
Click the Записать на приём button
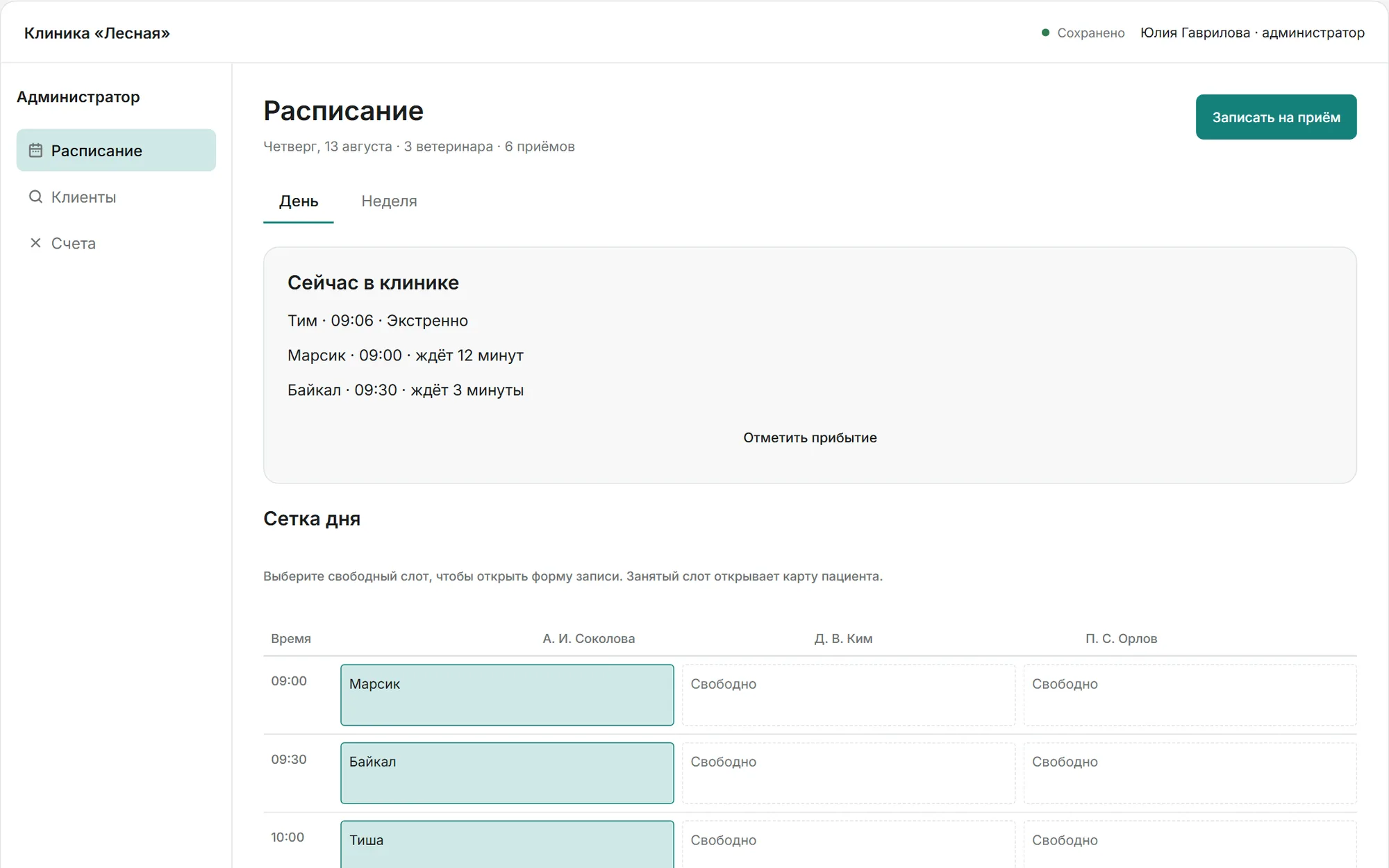click(x=1276, y=117)
